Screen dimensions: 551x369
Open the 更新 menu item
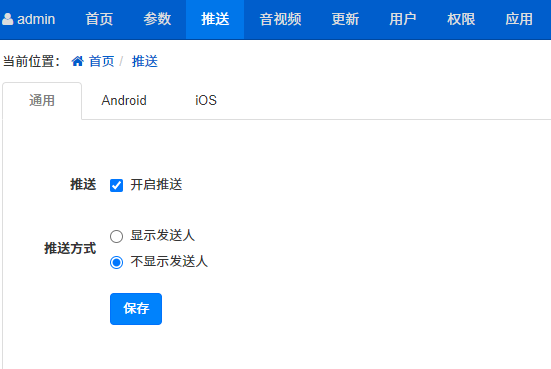pos(345,19)
